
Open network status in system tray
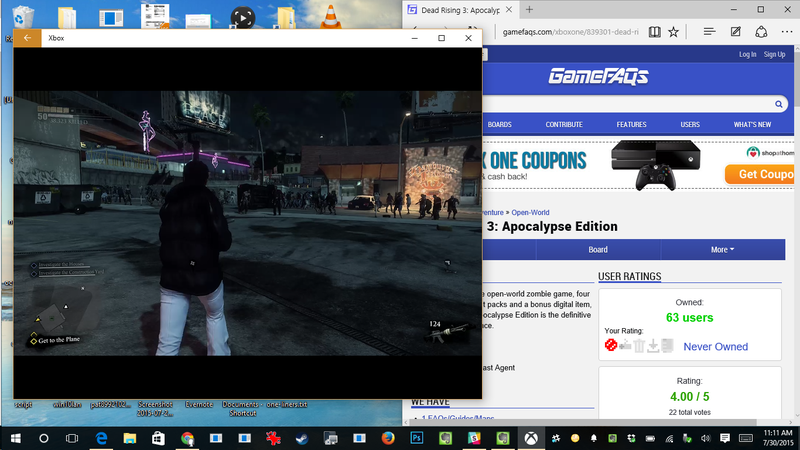pos(669,438)
